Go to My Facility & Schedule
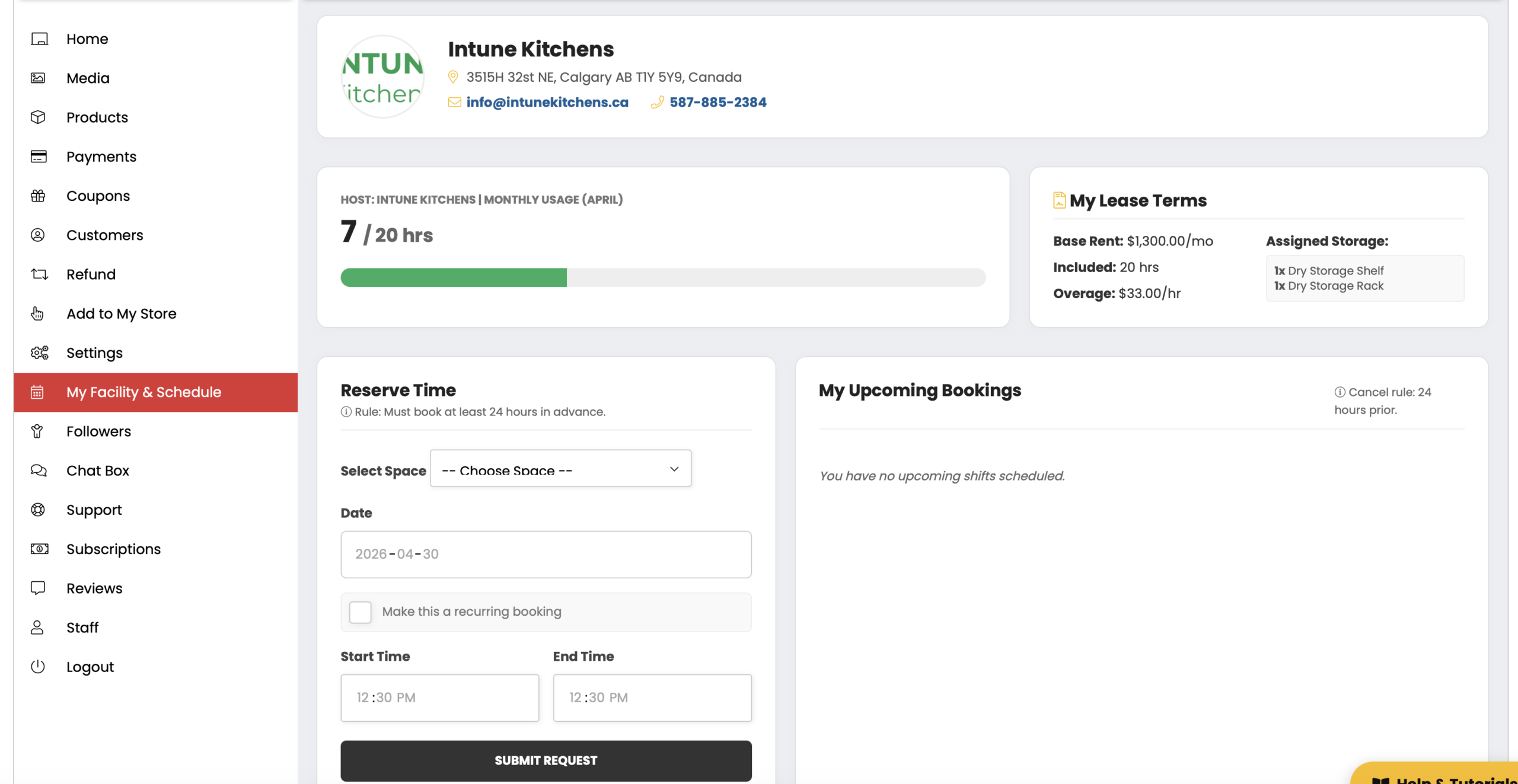The height and width of the screenshot is (784, 1518). pyautogui.click(x=155, y=392)
